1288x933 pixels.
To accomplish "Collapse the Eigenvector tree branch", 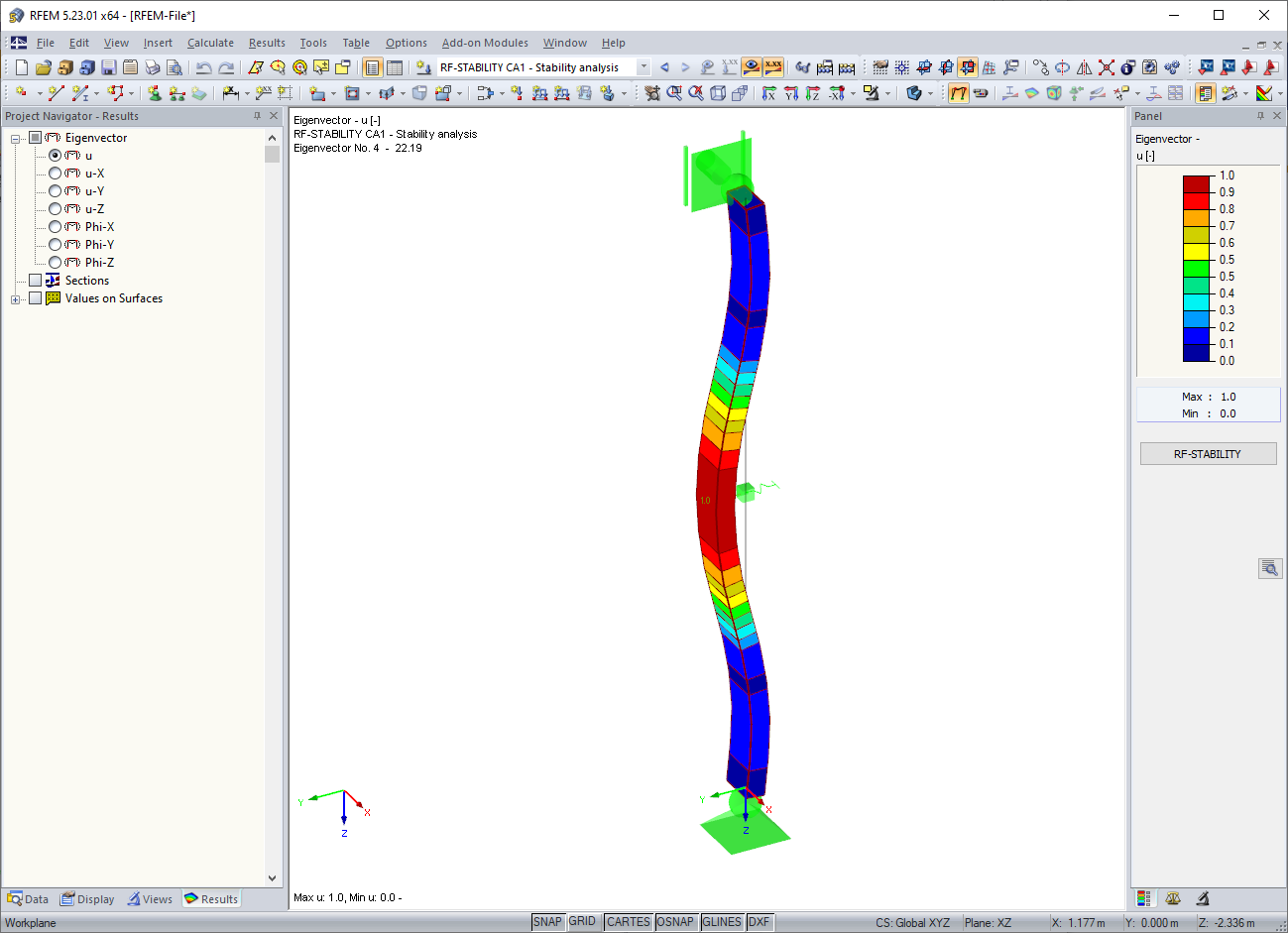I will pyautogui.click(x=14, y=137).
